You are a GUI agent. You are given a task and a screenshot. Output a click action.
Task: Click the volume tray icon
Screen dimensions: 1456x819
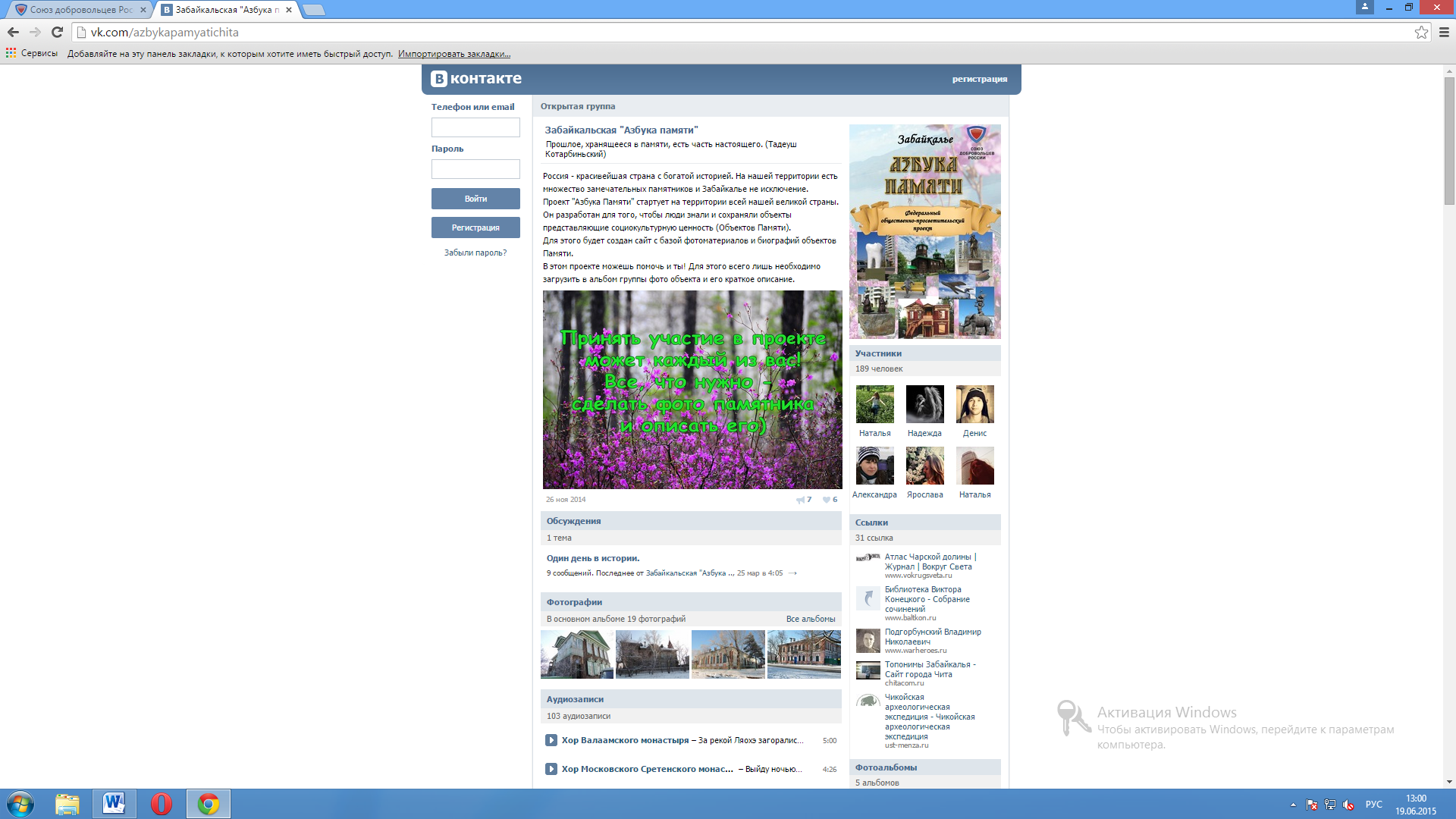[x=1348, y=805]
